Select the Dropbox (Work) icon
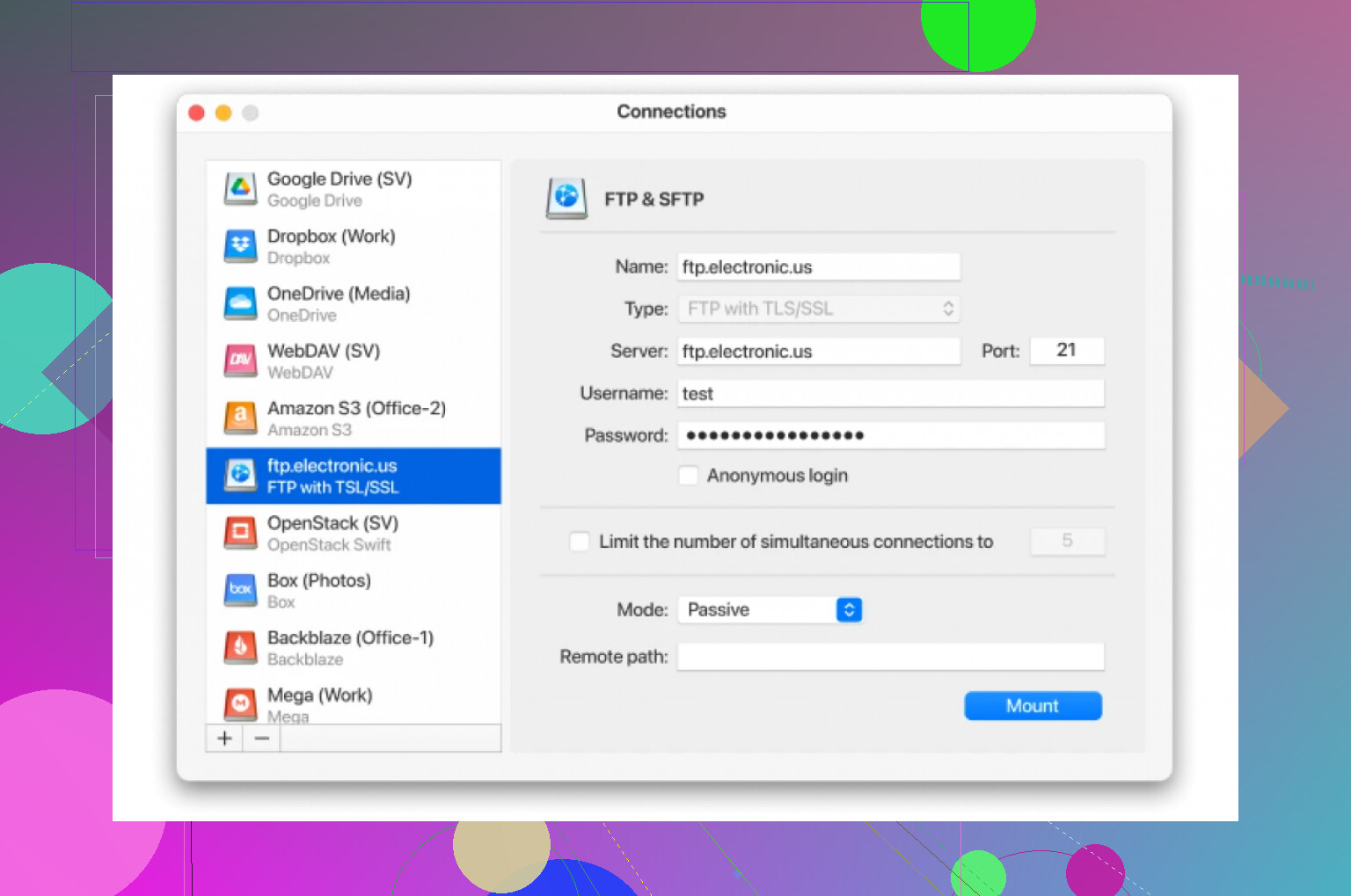This screenshot has width=1351, height=896. click(240, 246)
